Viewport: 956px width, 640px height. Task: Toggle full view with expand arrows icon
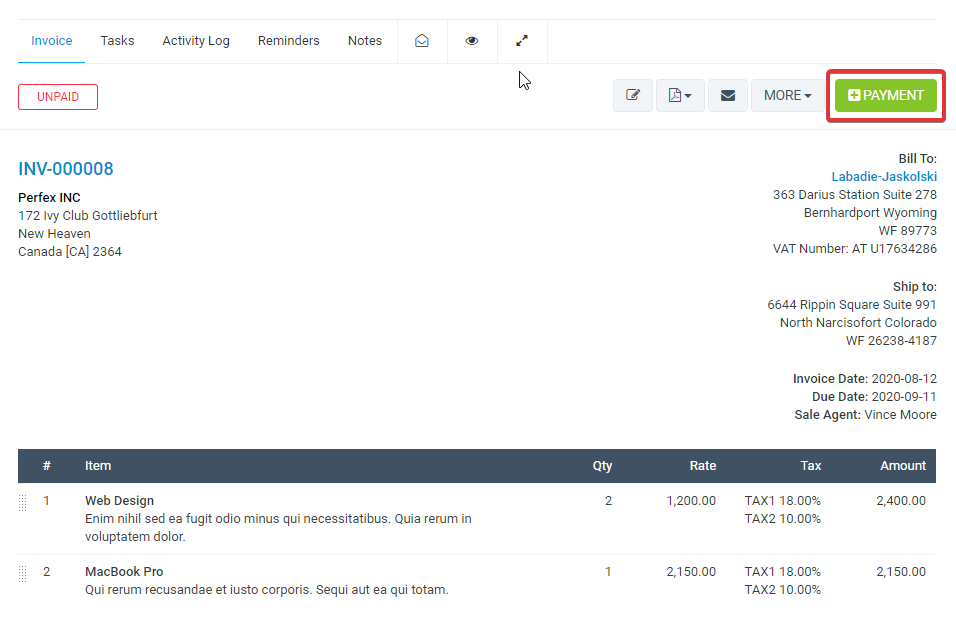coord(522,41)
